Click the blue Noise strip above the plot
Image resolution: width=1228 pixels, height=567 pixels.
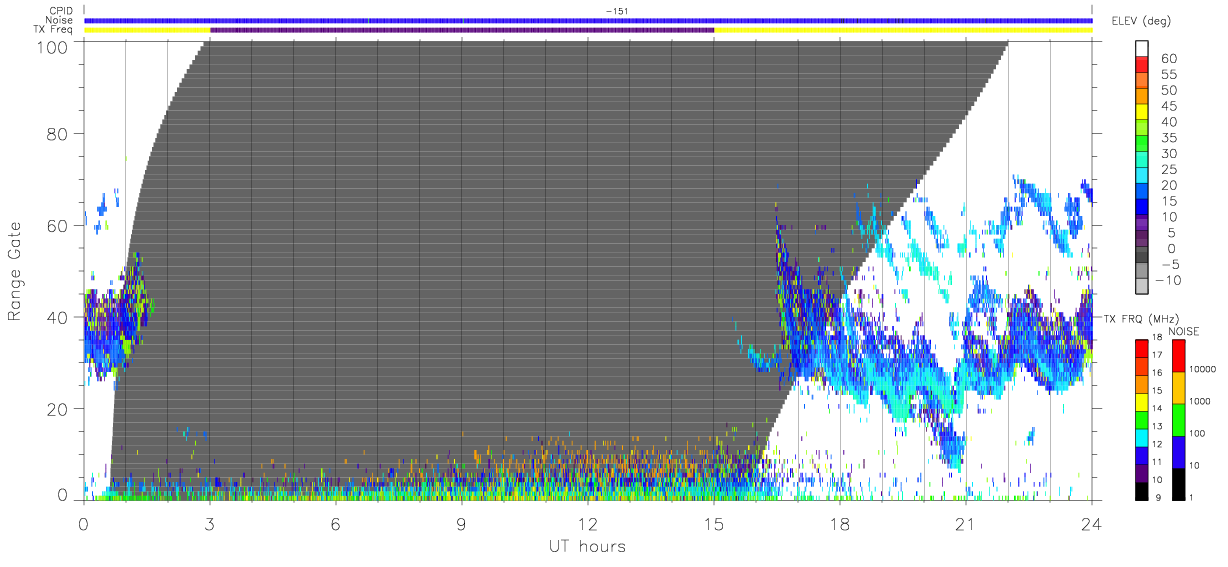[x=588, y=20]
